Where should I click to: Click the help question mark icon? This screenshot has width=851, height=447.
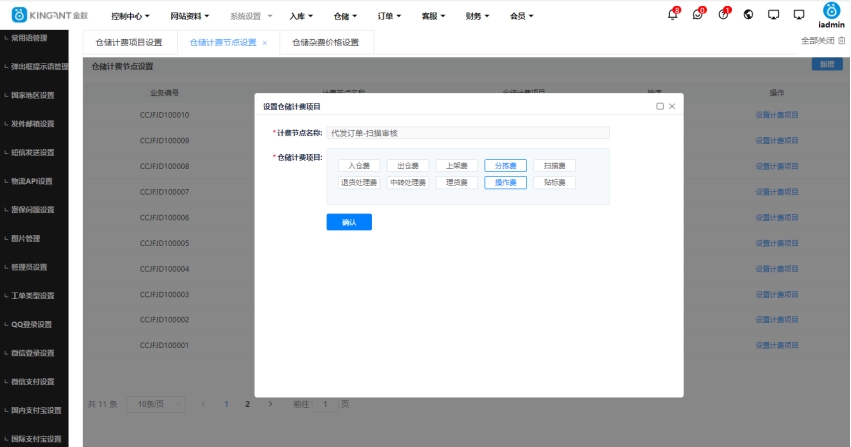point(722,15)
